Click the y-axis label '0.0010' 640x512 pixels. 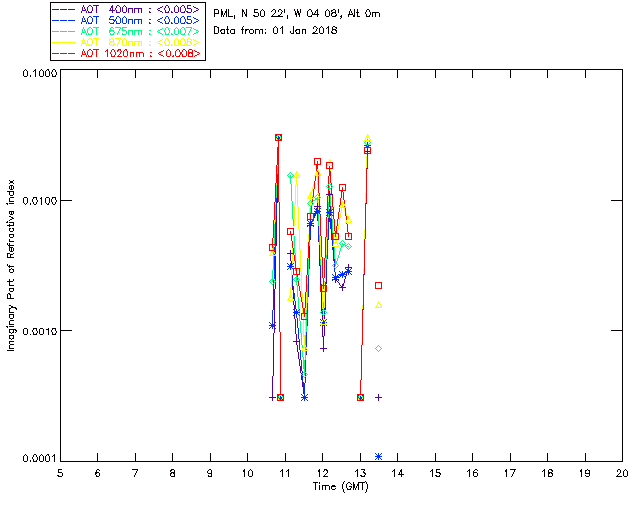pyautogui.click(x=39, y=331)
